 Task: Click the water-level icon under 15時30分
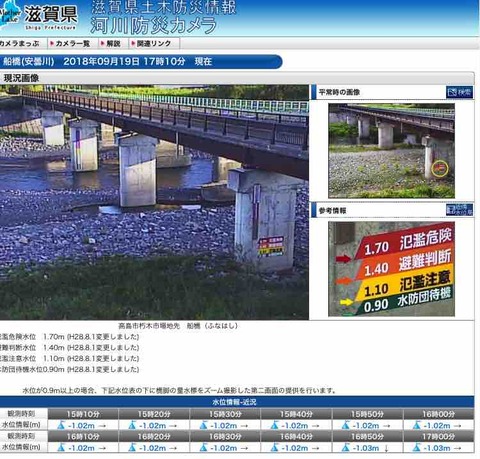pyautogui.click(x=203, y=425)
